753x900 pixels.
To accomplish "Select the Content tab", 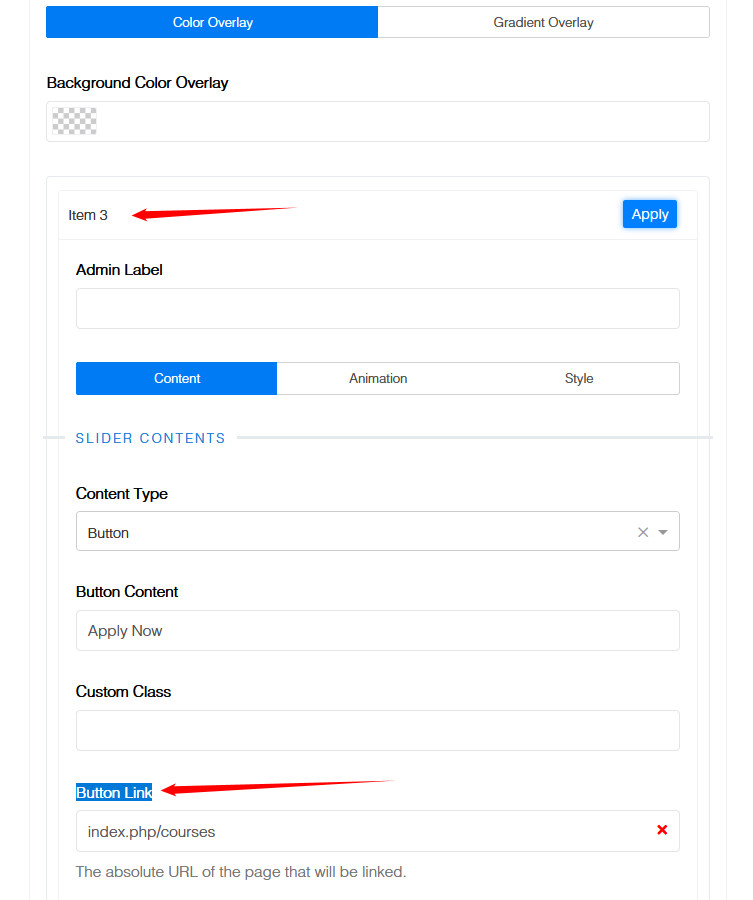I will coord(177,378).
